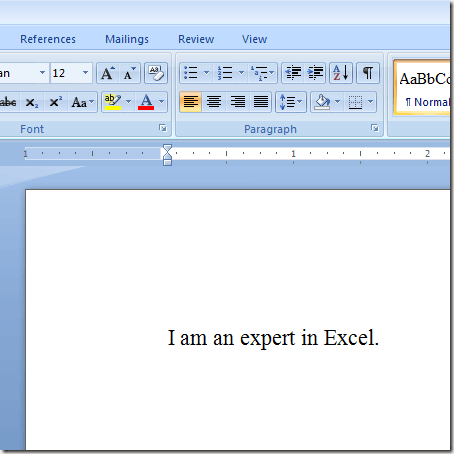Click the Grow Font button
The width and height of the screenshot is (454, 454).
(x=108, y=73)
